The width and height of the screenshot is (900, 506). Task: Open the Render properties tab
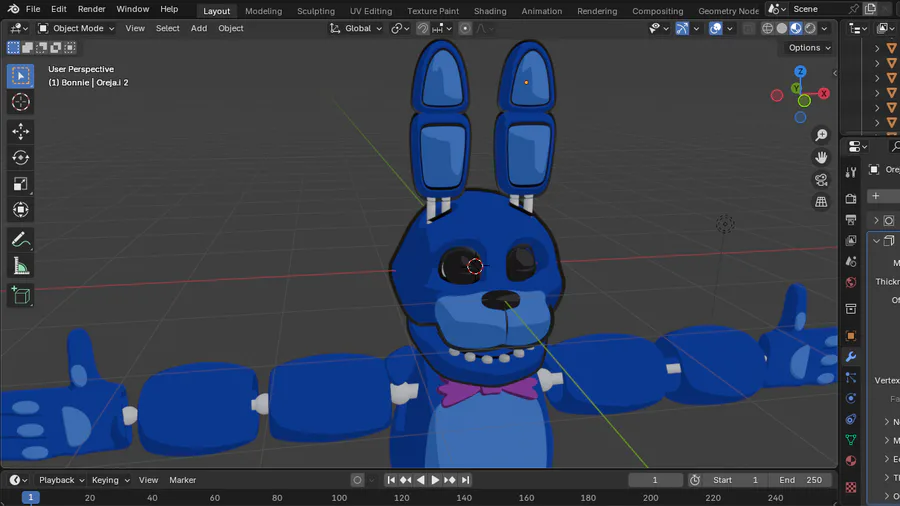click(x=851, y=198)
